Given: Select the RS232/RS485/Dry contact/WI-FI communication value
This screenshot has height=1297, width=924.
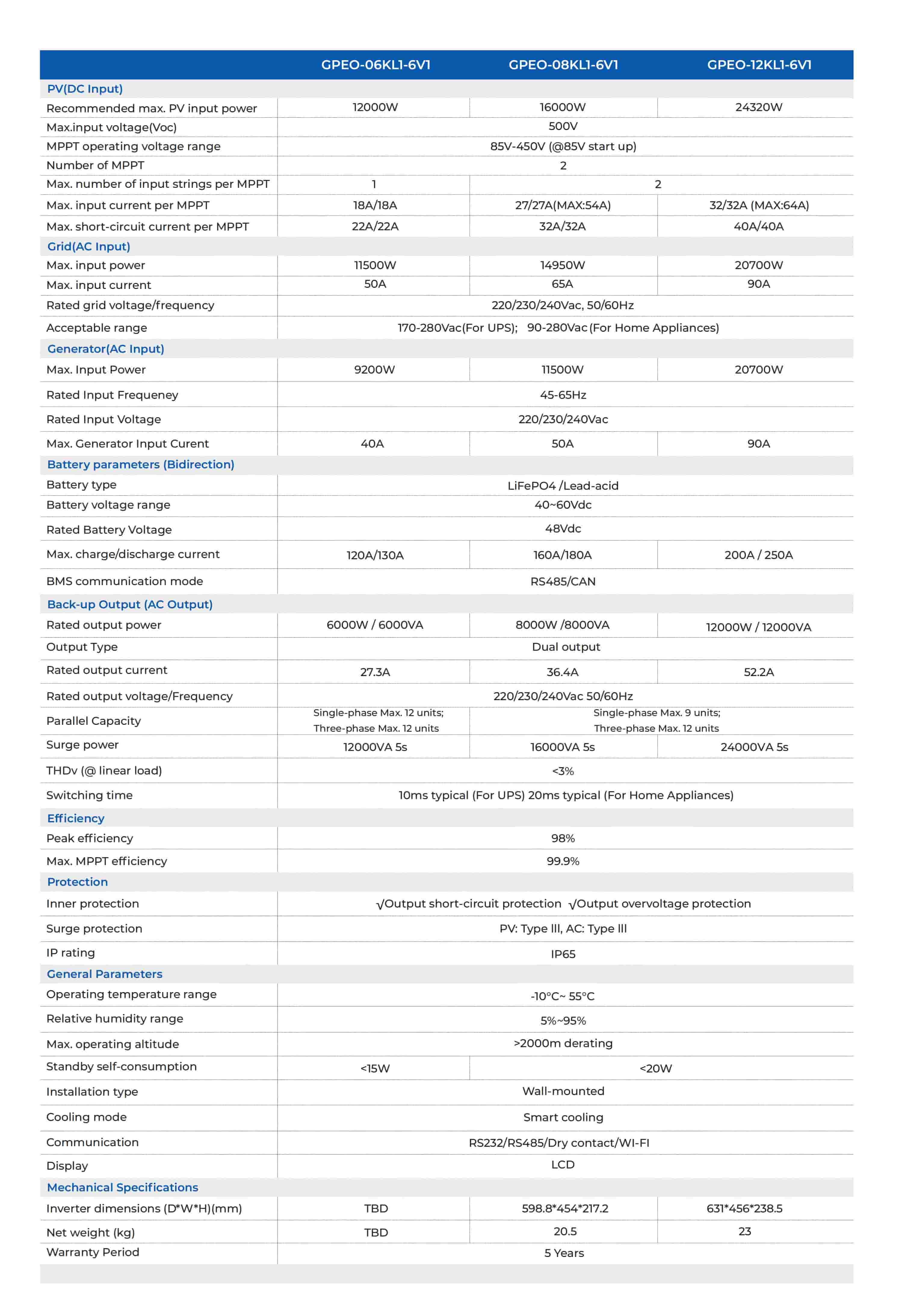Looking at the screenshot, I should click(x=559, y=1143).
